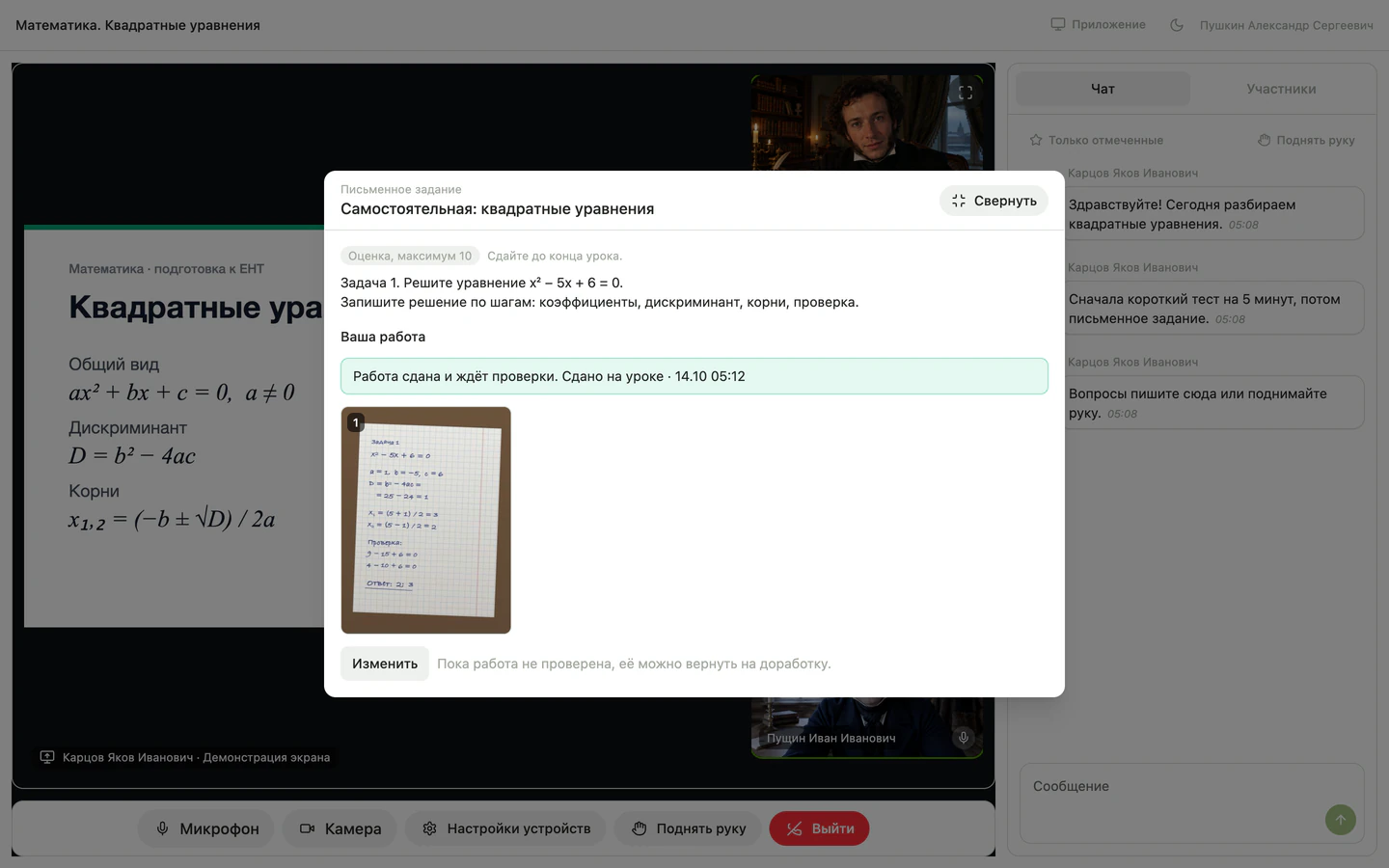Click the page title Математика. Квадратные уравнения
The height and width of the screenshot is (868, 1389).
(138, 25)
